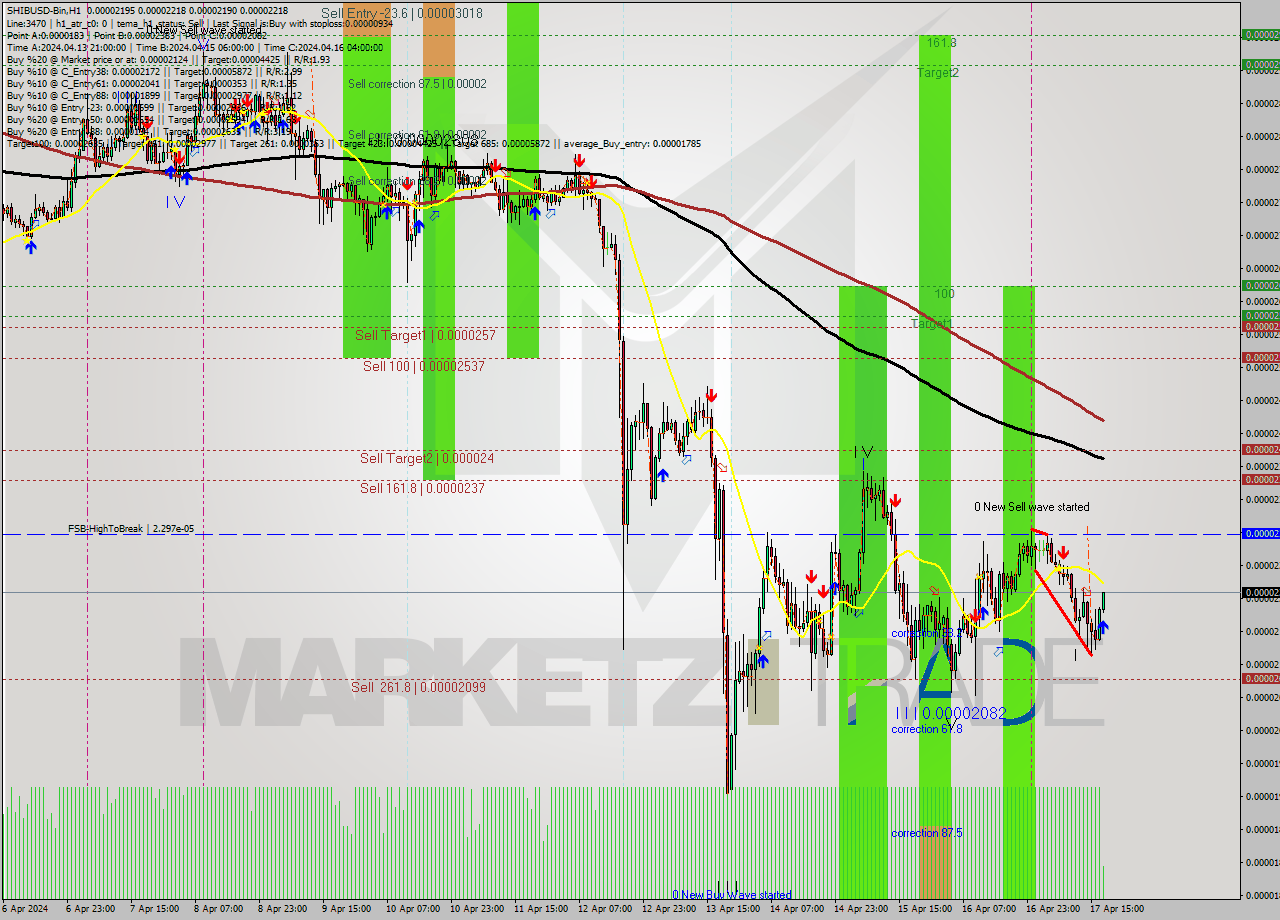
Task: Click the '0 New Buy Wave started' label
Action: [732, 895]
